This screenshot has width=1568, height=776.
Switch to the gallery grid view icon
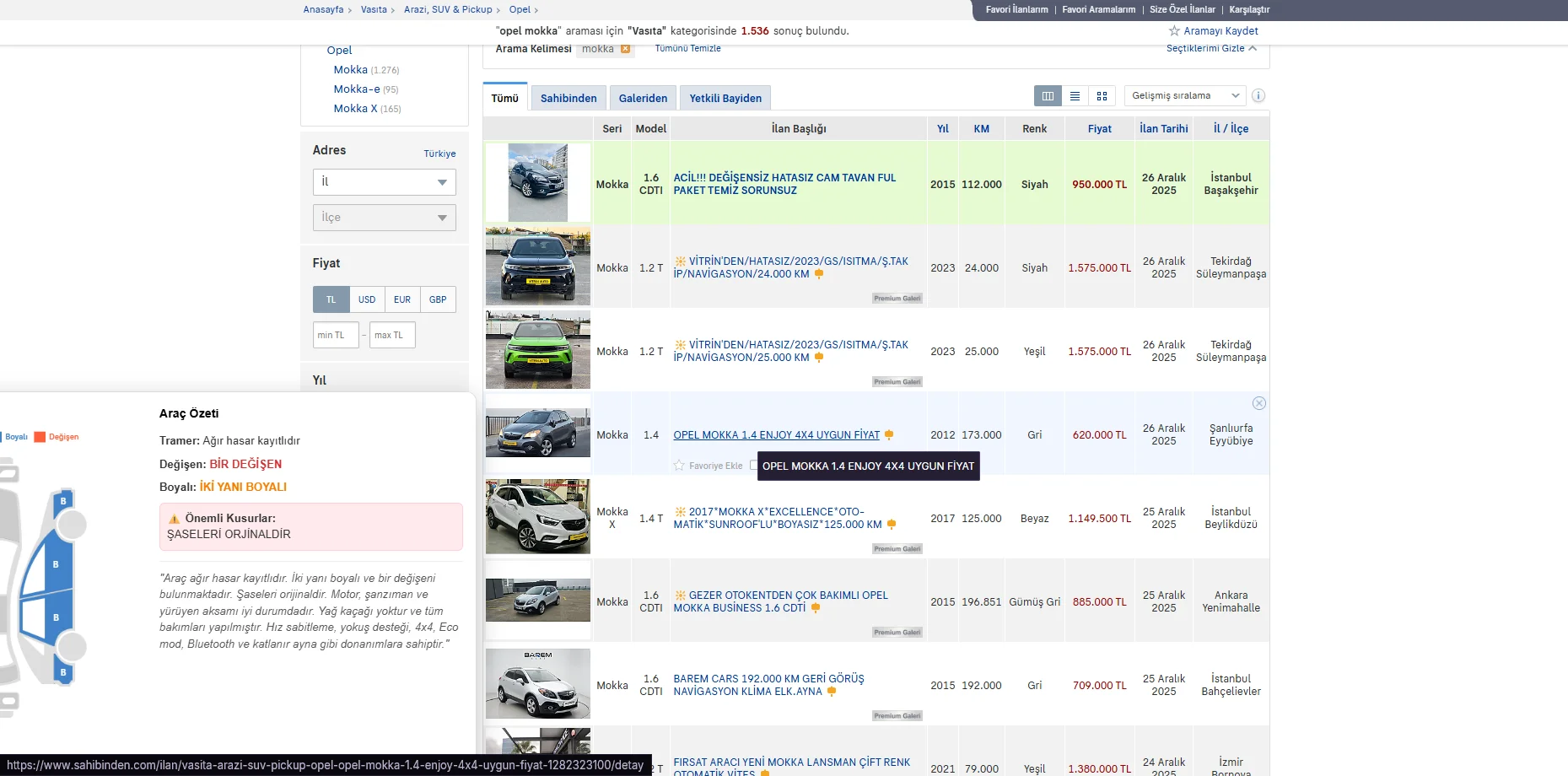1102,96
